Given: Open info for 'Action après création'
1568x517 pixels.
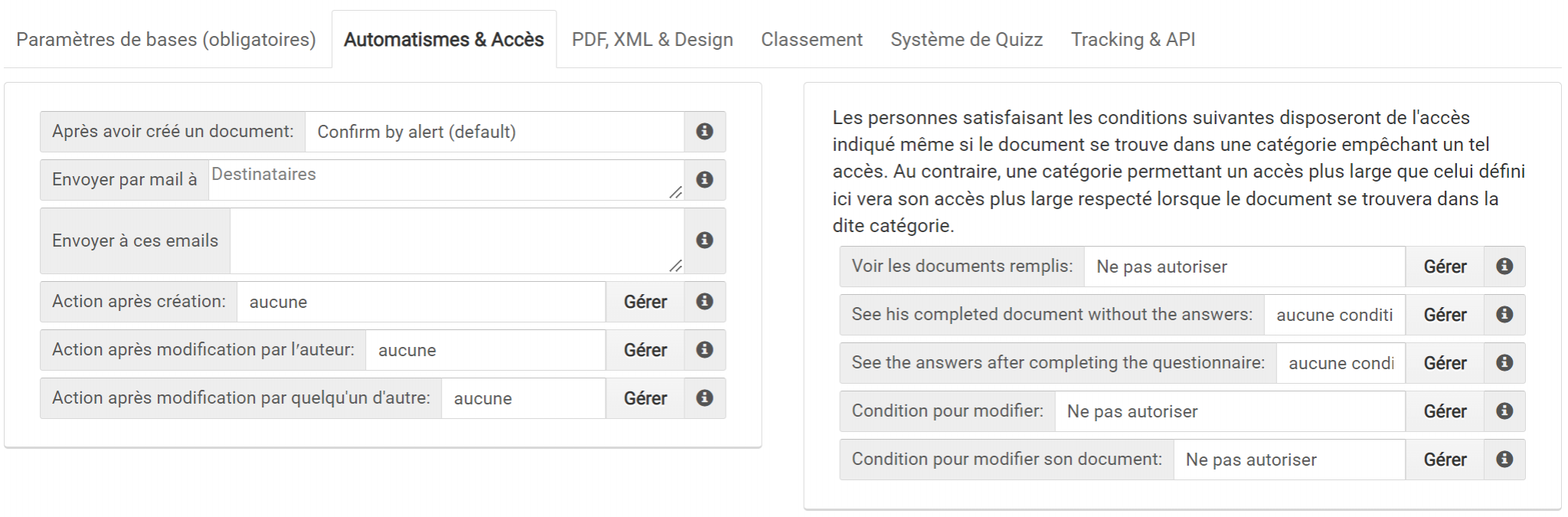Looking at the screenshot, I should pos(704,302).
